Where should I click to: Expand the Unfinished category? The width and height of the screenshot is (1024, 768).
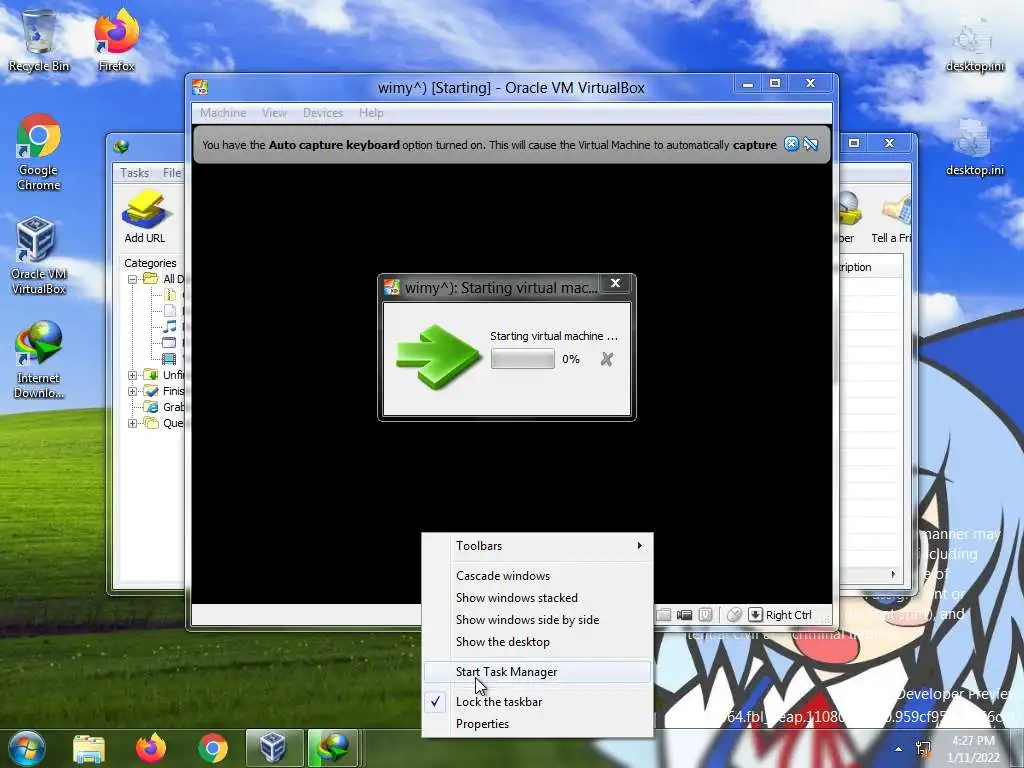(x=133, y=375)
